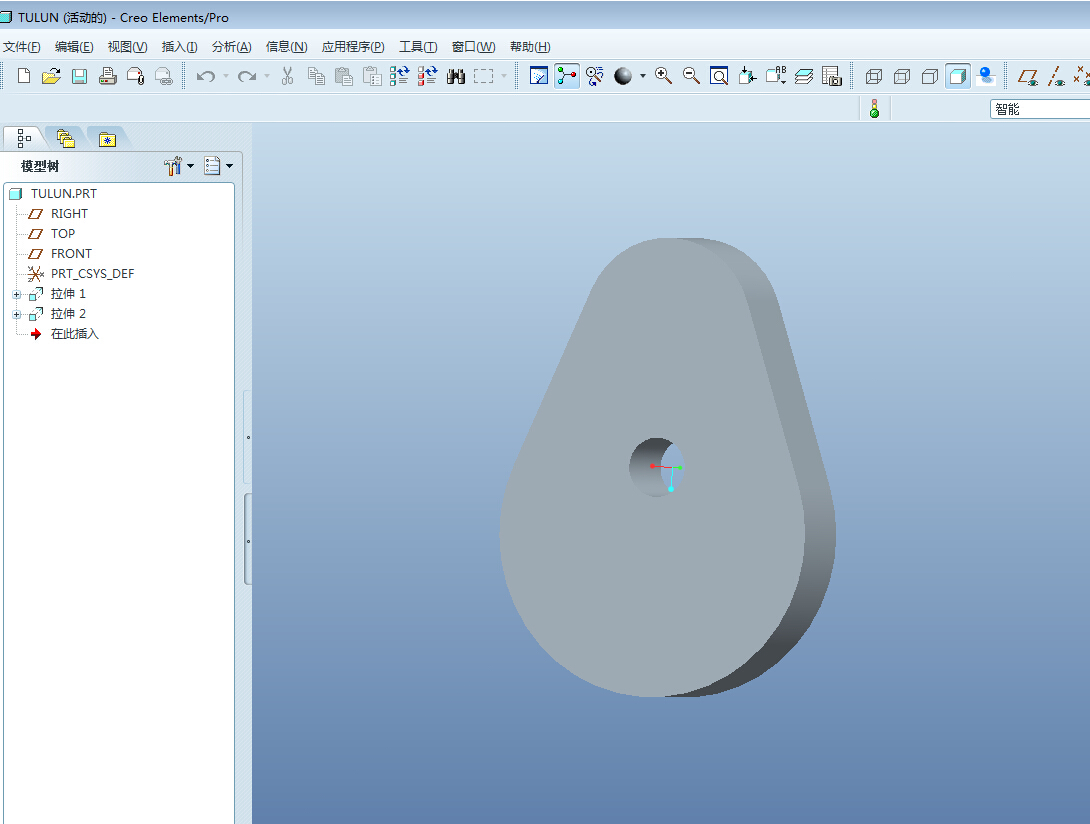Open appearance gallery sphere icon
The image size is (1090, 824).
coord(623,76)
